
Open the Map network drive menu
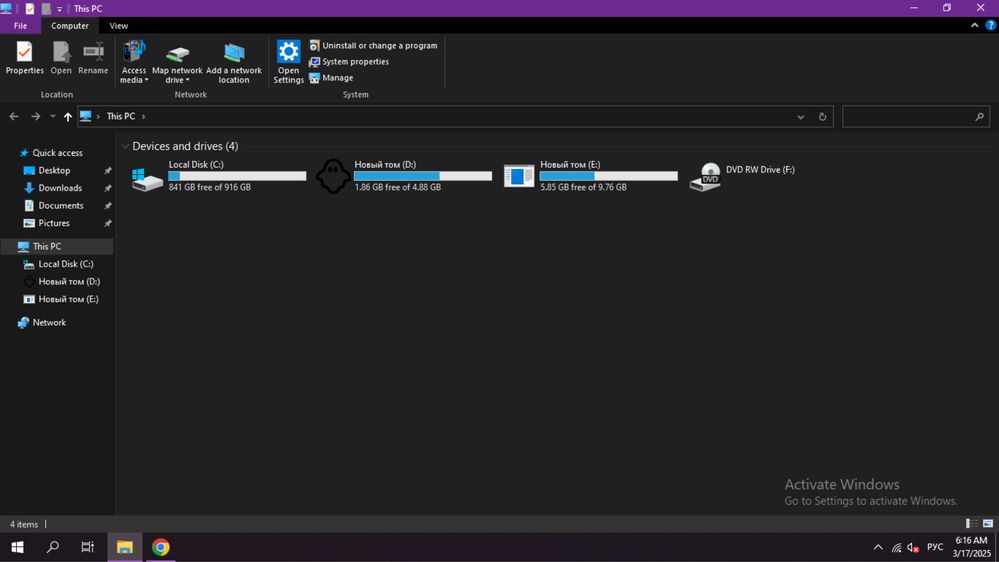tap(177, 62)
